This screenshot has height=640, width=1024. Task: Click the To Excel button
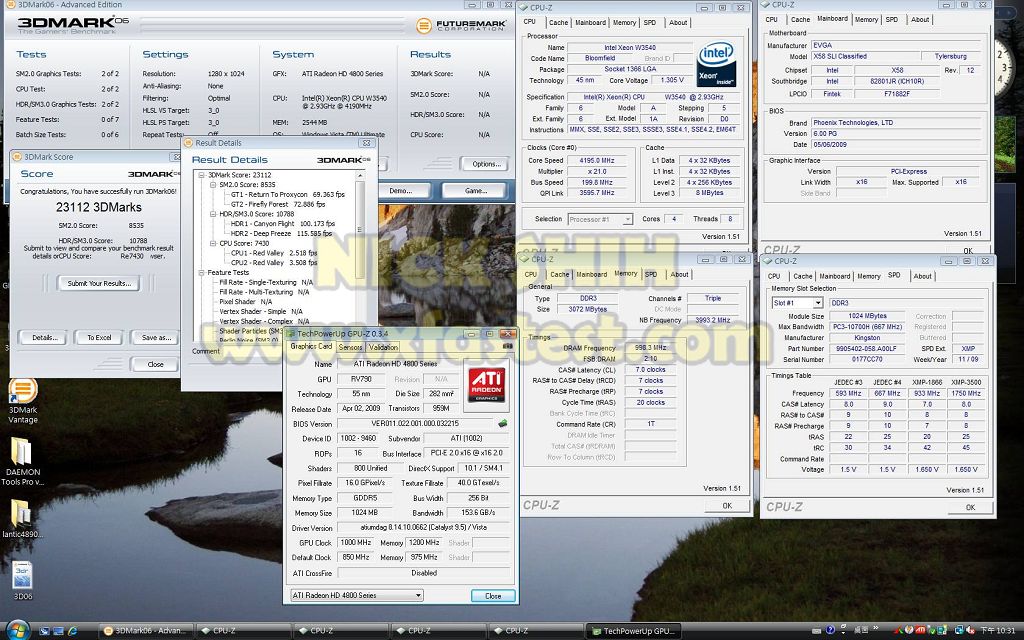pos(99,337)
